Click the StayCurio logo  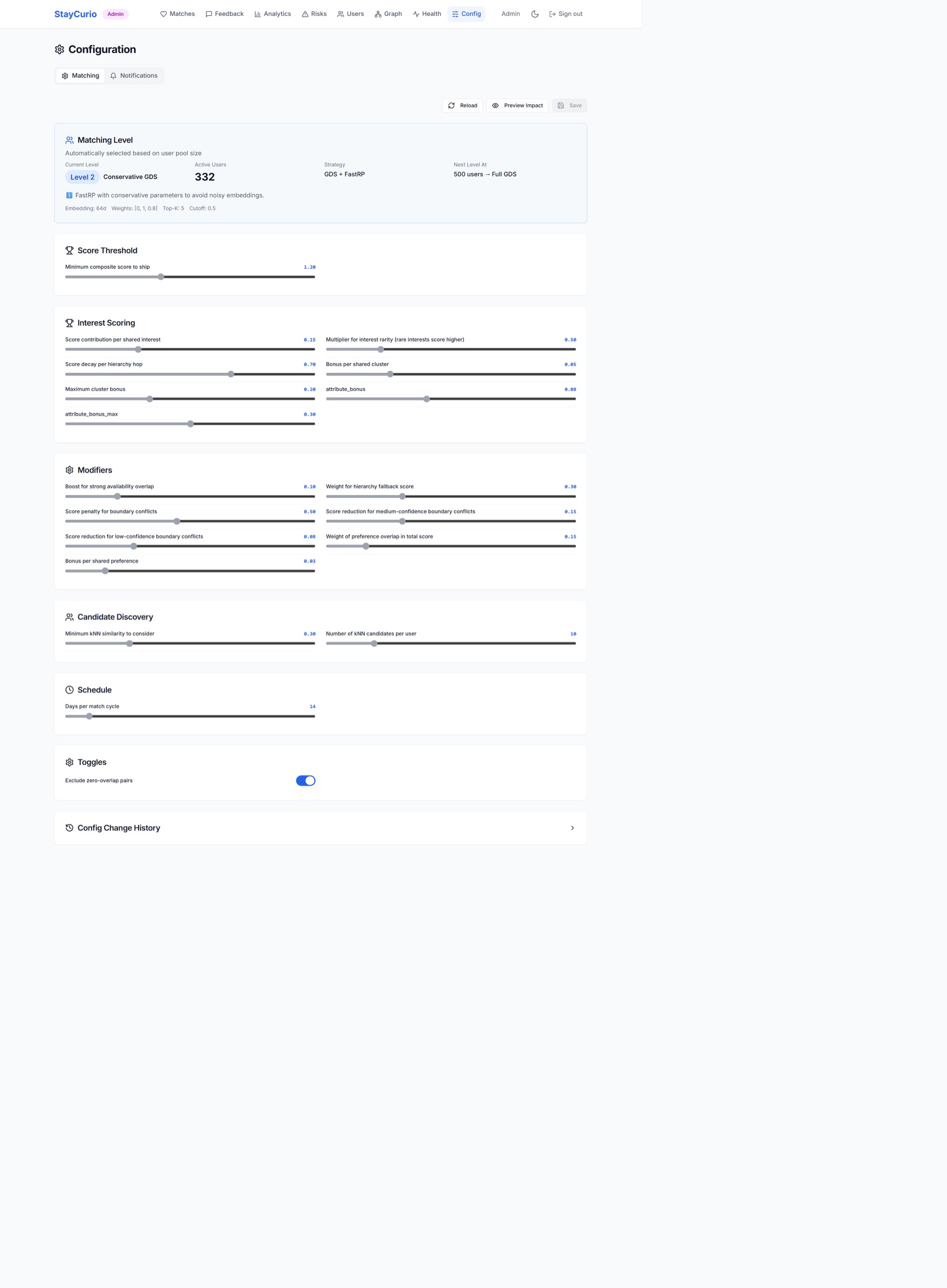click(75, 14)
